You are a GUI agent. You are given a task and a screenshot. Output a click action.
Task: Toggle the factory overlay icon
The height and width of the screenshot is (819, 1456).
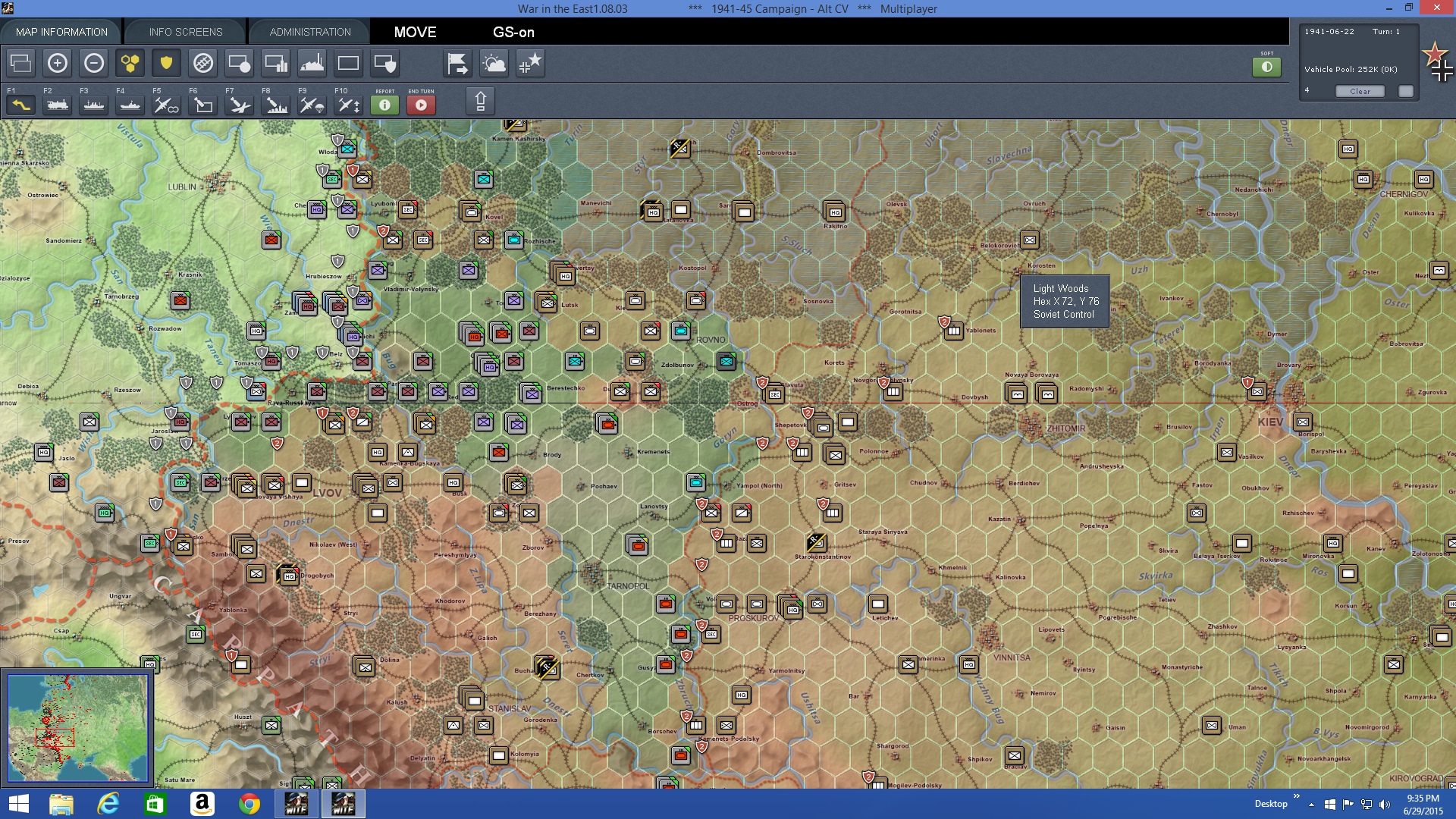point(312,63)
